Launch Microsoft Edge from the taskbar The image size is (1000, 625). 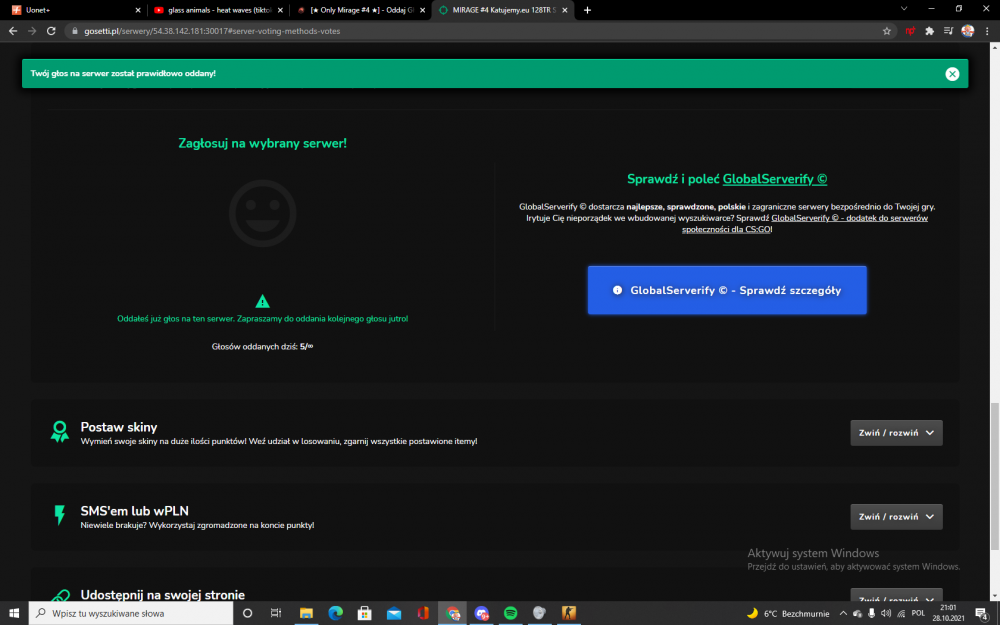coord(335,613)
